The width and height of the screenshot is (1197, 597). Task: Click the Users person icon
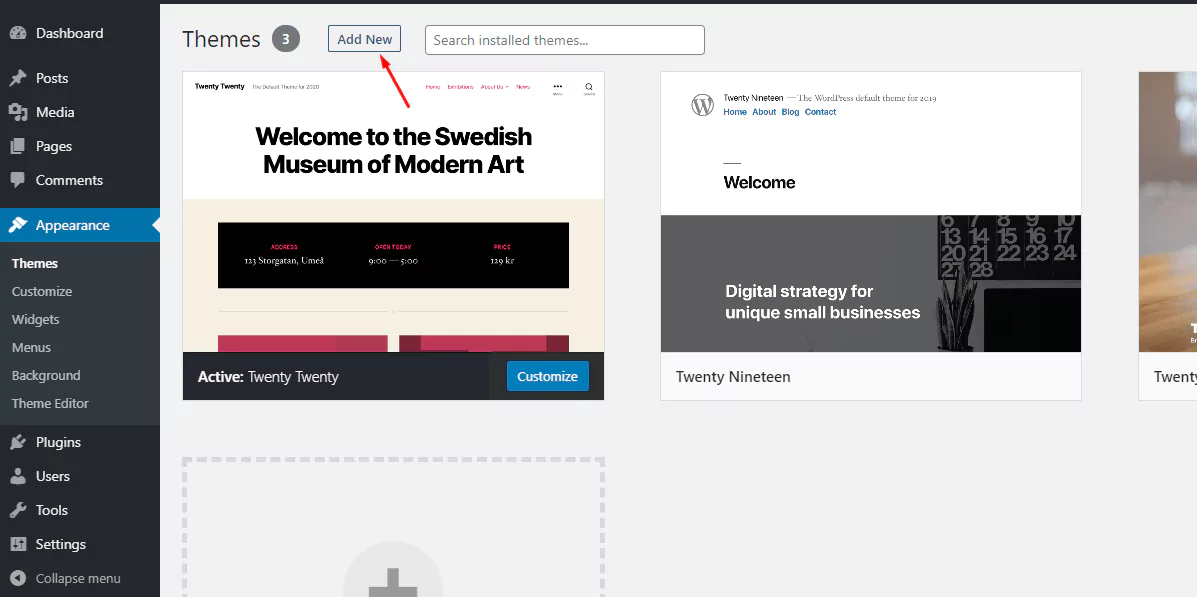point(18,476)
